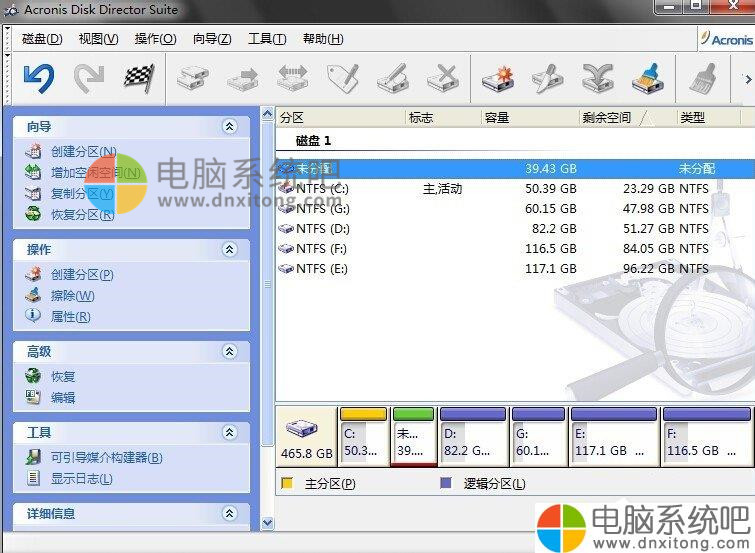Click the grayed disk copy toolbar icon

[x=193, y=79]
